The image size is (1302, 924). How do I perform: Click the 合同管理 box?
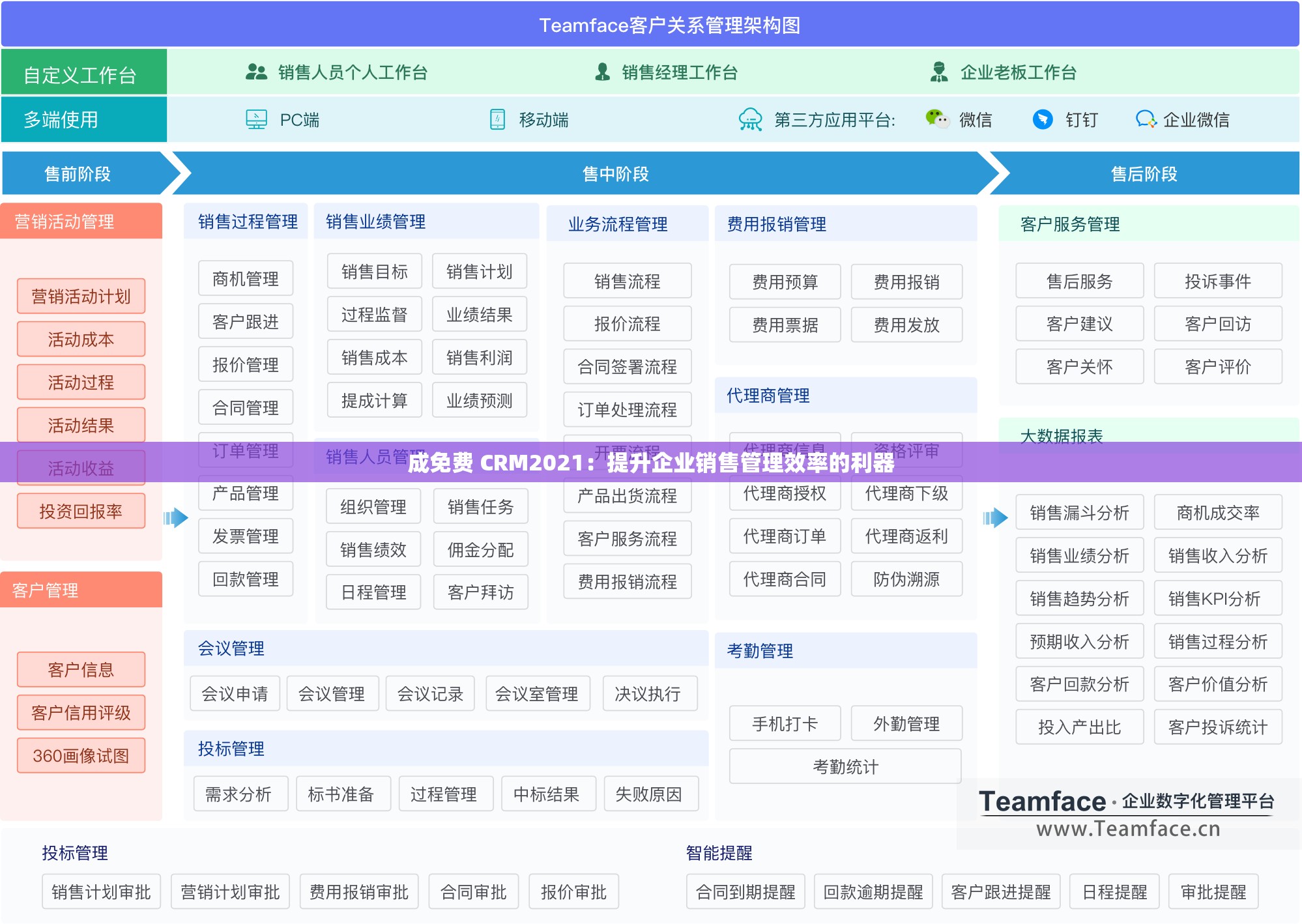[246, 407]
